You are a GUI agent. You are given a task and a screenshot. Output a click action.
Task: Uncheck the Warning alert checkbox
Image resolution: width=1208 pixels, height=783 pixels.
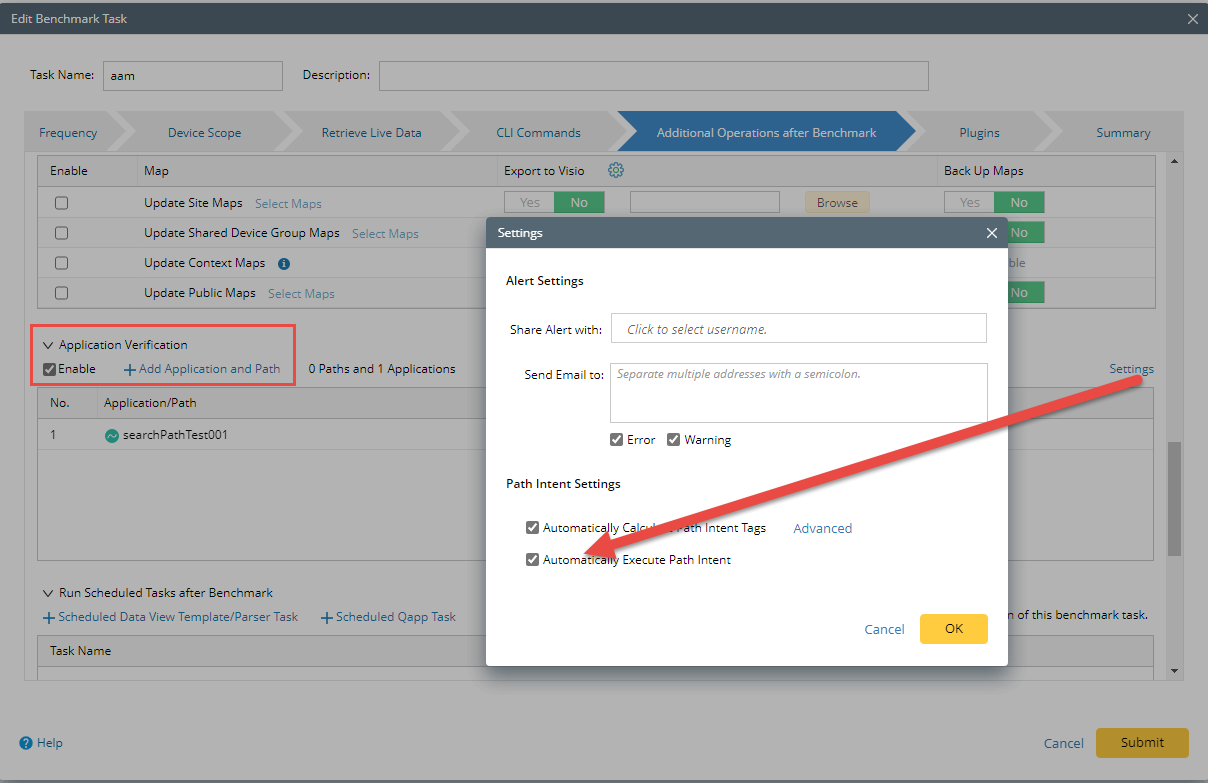673,439
